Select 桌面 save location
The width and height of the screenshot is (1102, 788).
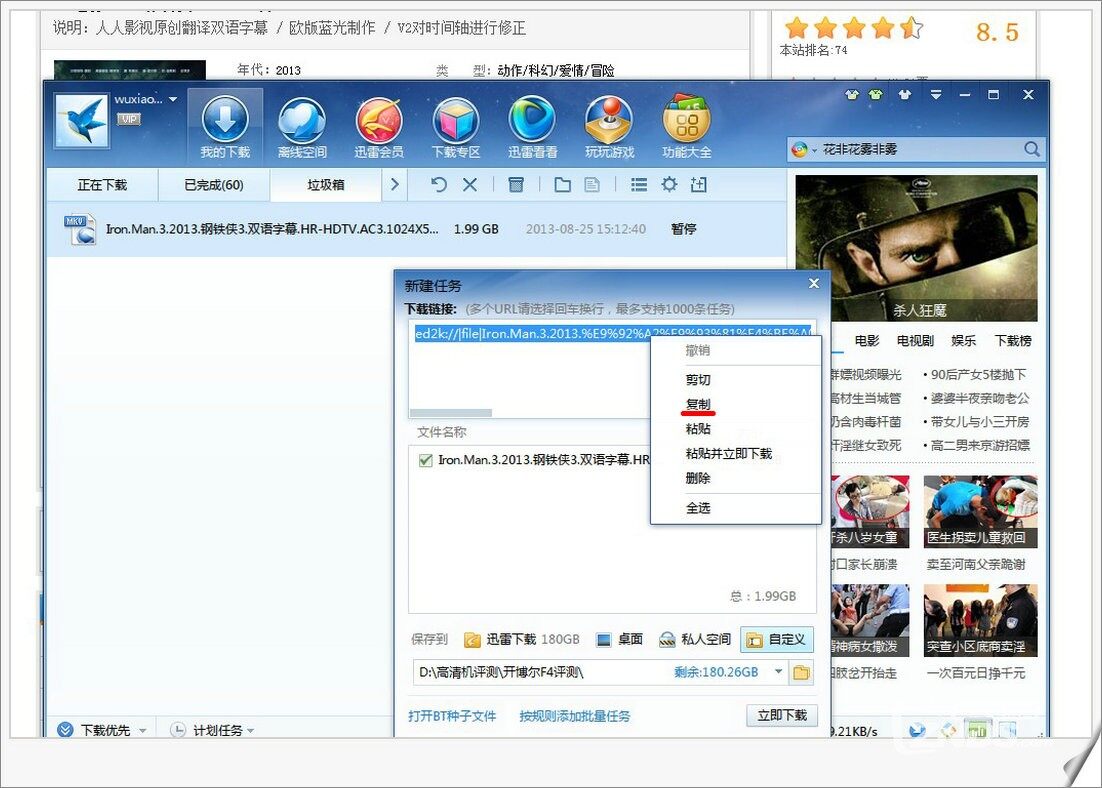click(619, 639)
